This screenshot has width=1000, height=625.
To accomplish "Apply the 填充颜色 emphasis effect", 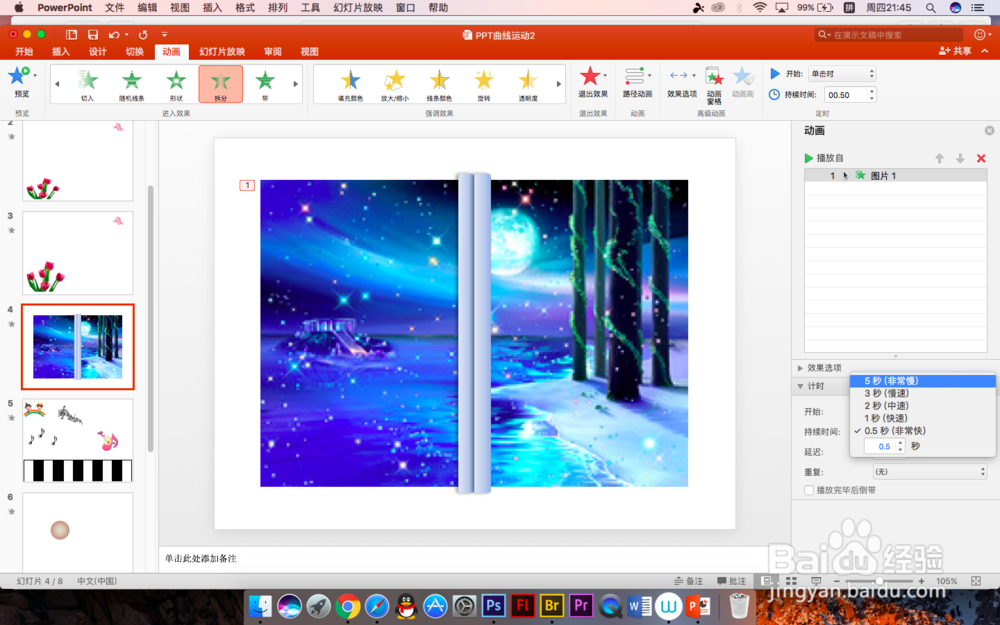I will tap(350, 84).
